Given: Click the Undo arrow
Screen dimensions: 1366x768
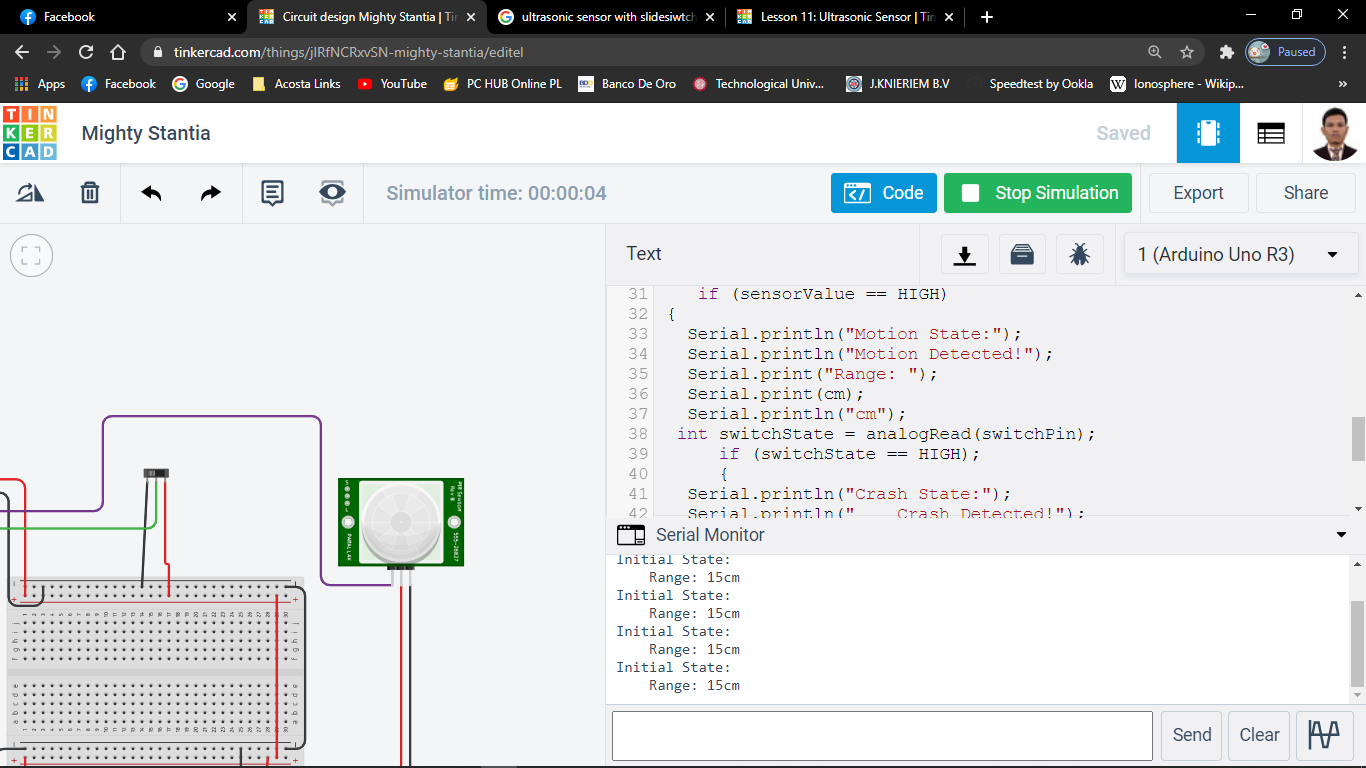Looking at the screenshot, I should (x=151, y=192).
